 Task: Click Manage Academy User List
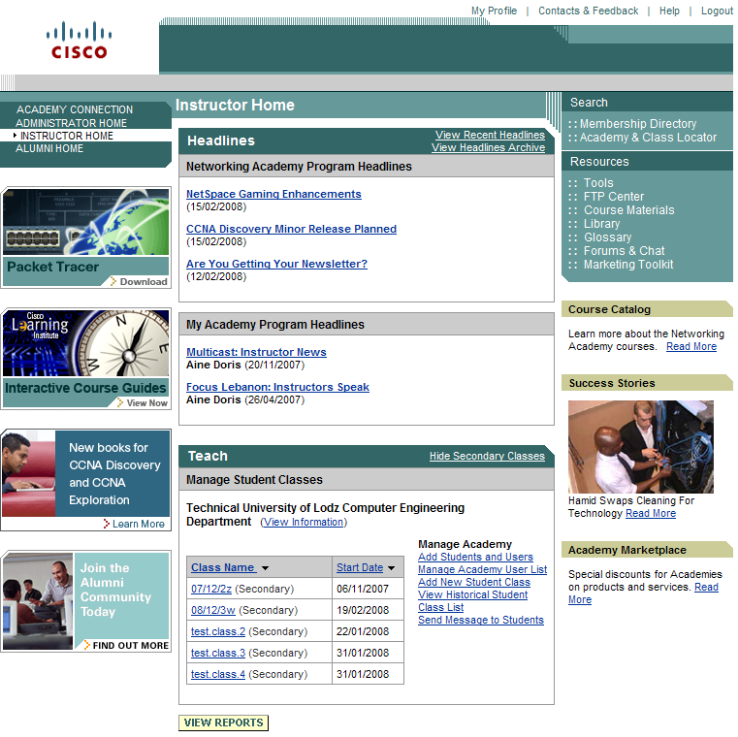click(x=482, y=569)
